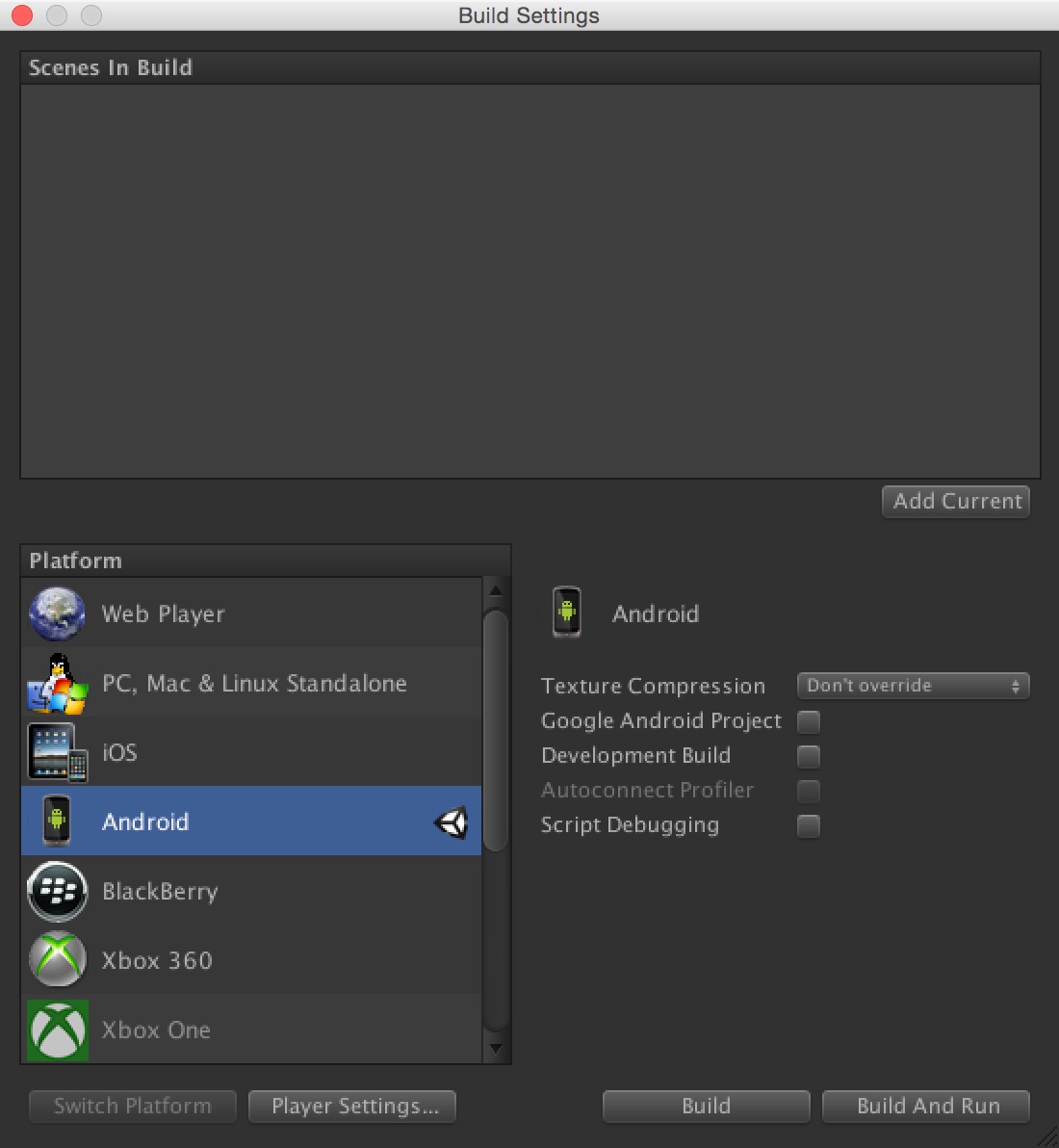Screen dimensions: 1059x1148
Task: Click the Build And Run button
Action: 926,1106
